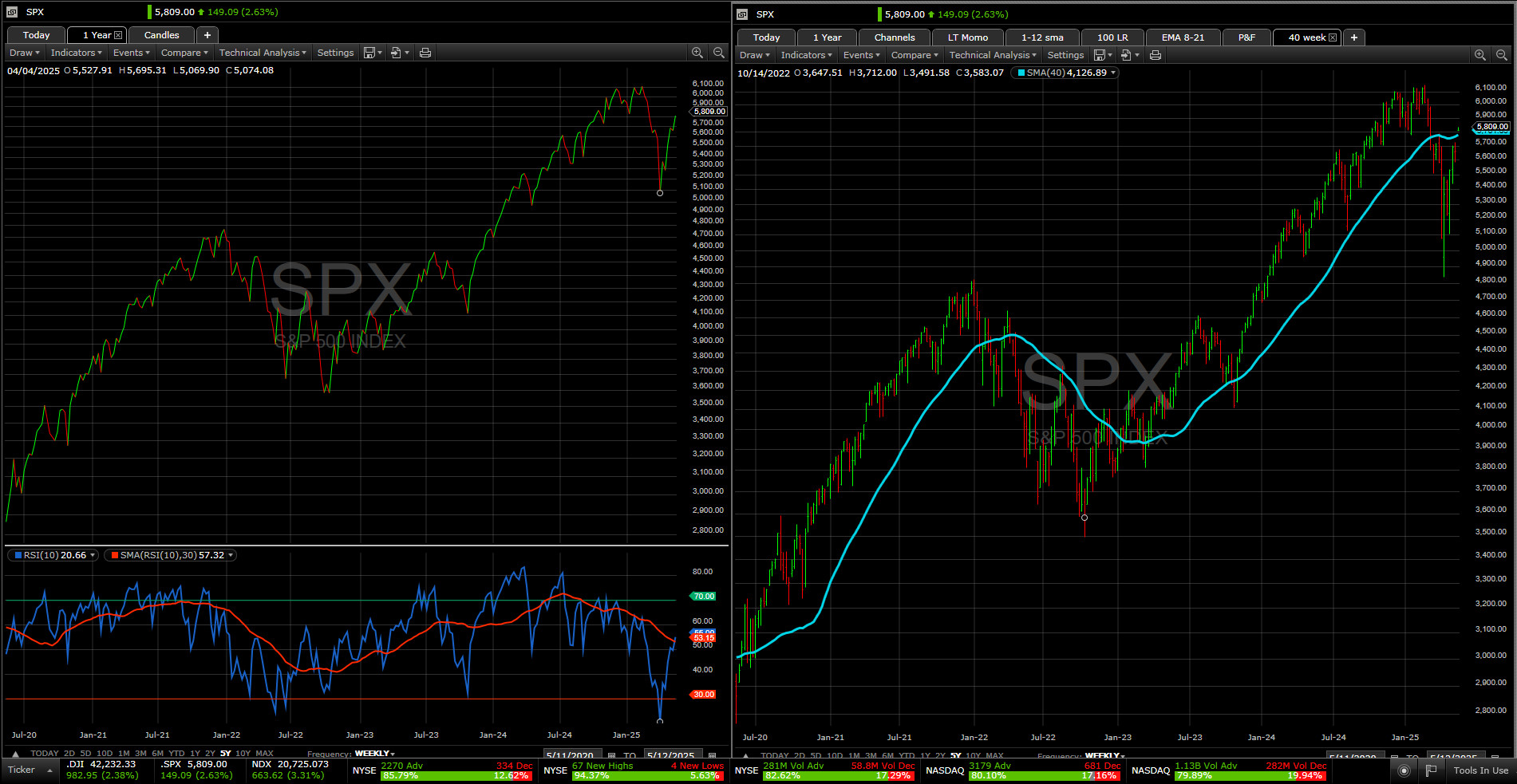Close the 40 week tab with its X icon

pos(1332,37)
